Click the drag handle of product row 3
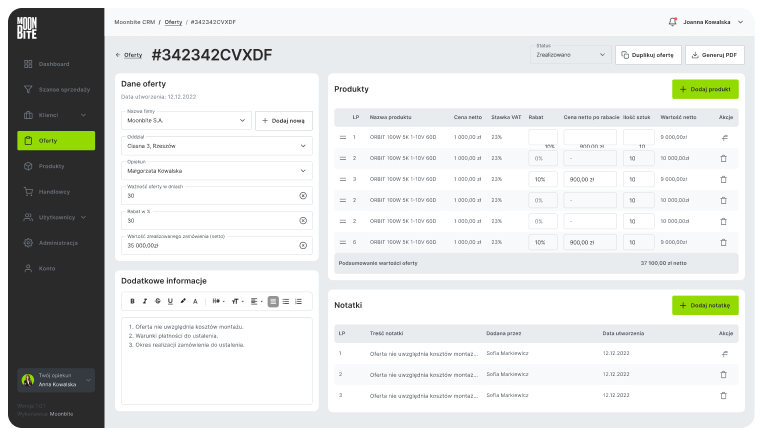 [343, 179]
